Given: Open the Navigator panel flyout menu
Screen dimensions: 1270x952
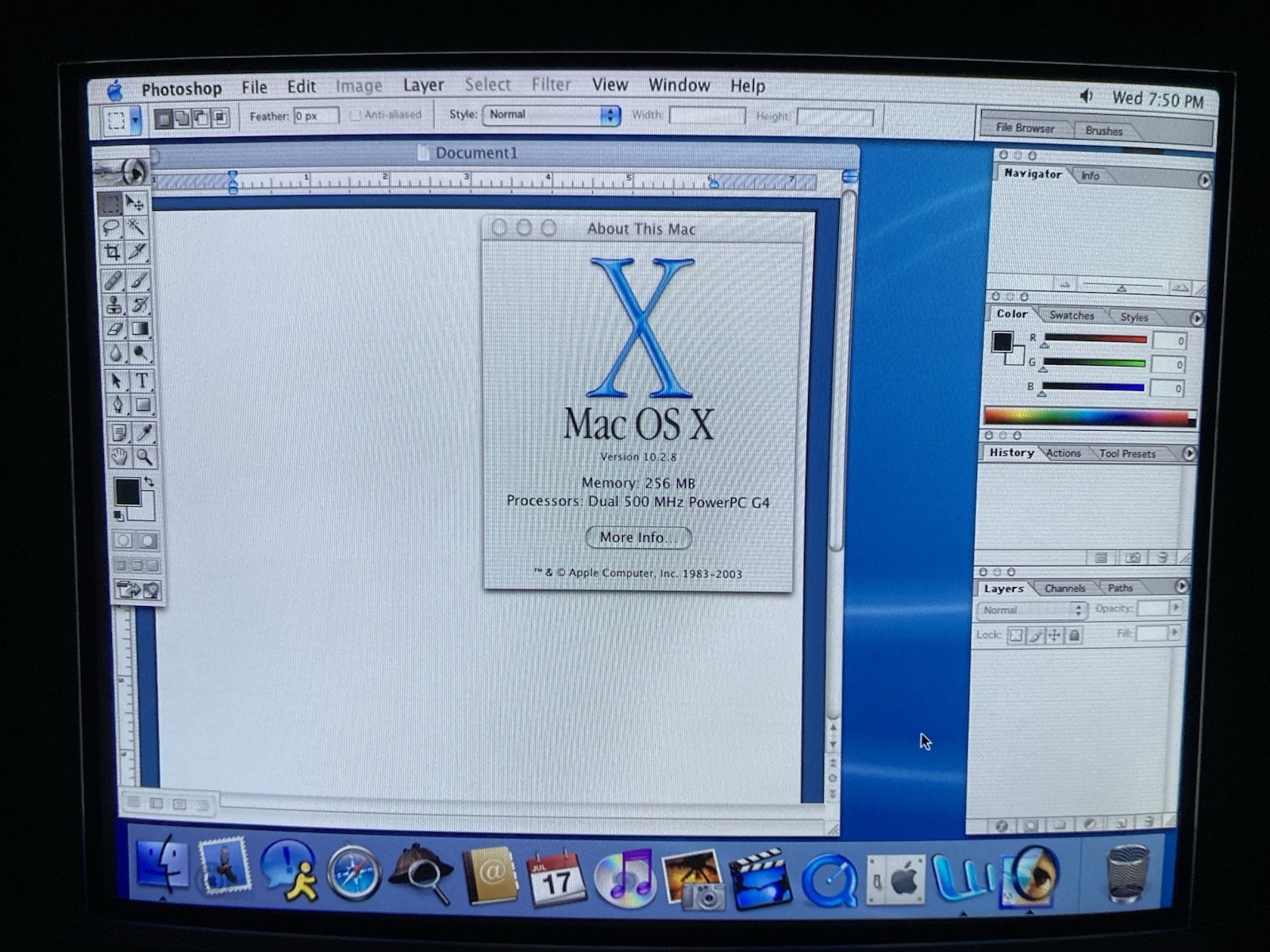Looking at the screenshot, I should [x=1204, y=180].
